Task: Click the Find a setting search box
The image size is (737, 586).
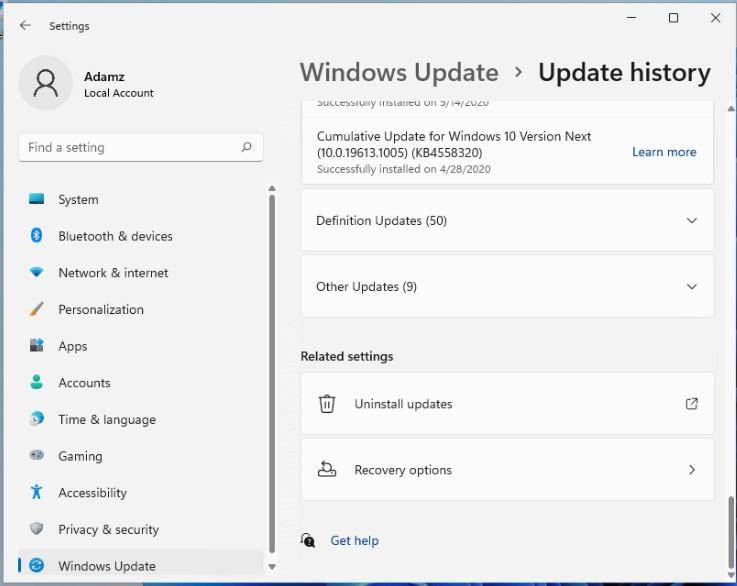Action: [x=141, y=147]
